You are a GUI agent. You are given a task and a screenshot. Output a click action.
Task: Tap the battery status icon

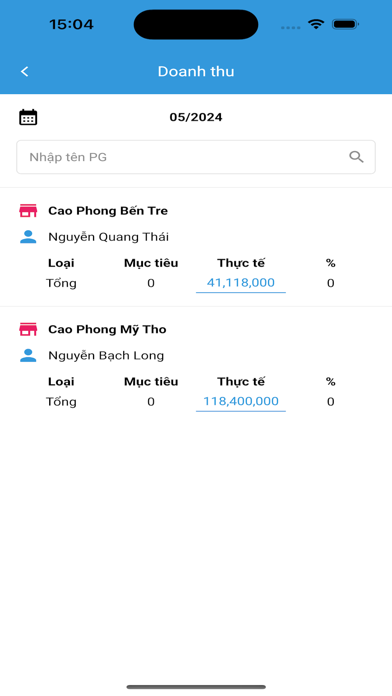[345, 24]
